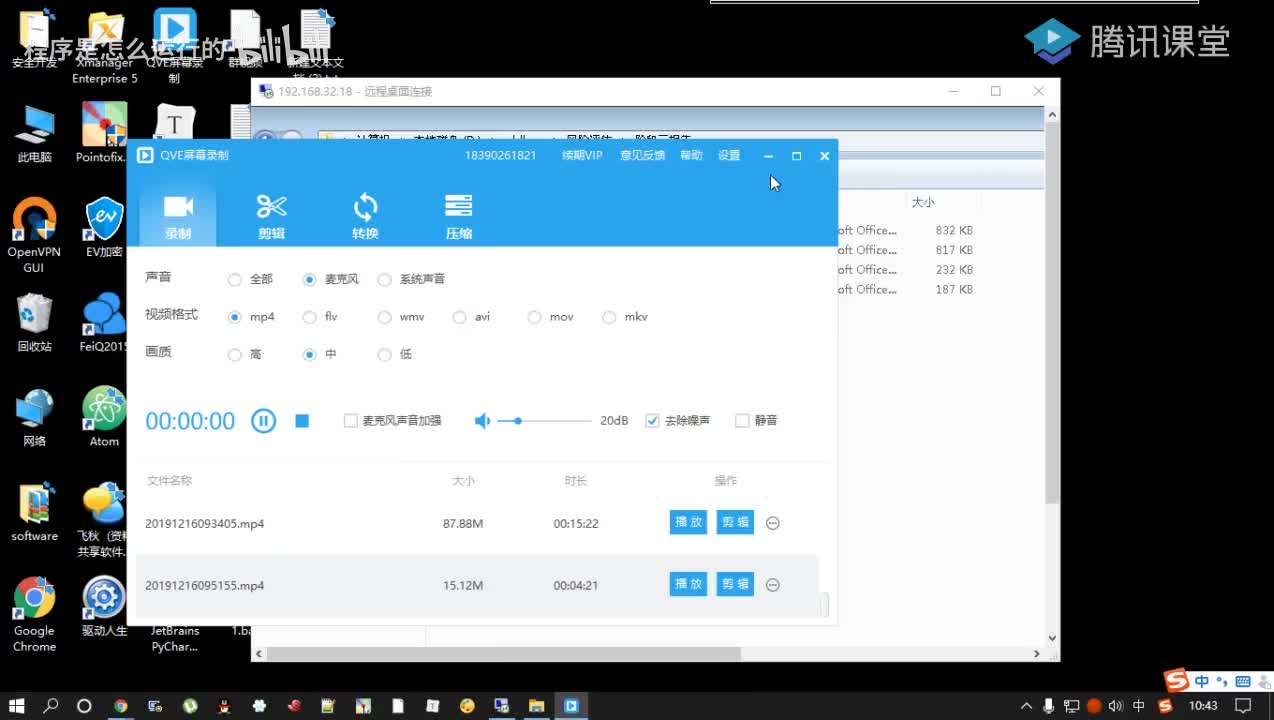Click remote desktop window horizontal scrollbar
Image resolution: width=1274 pixels, height=720 pixels.
point(504,654)
